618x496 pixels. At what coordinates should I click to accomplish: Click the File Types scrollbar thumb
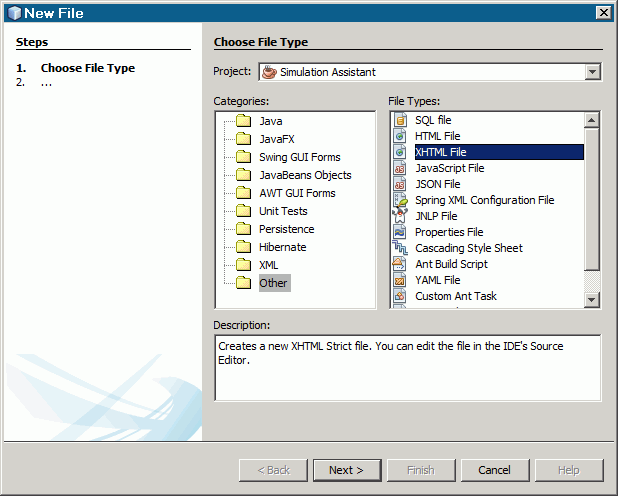591,199
